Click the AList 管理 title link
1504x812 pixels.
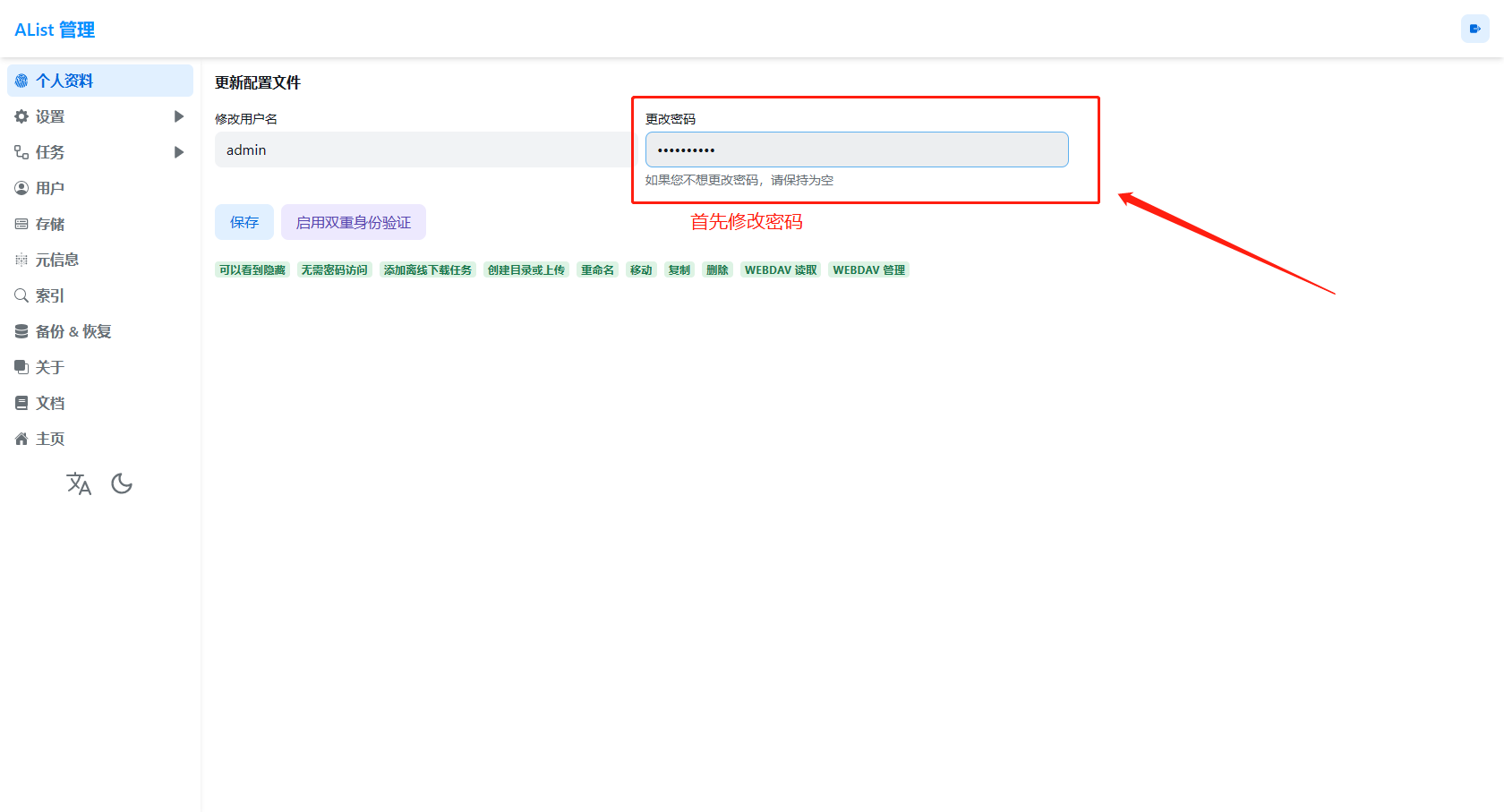point(55,30)
